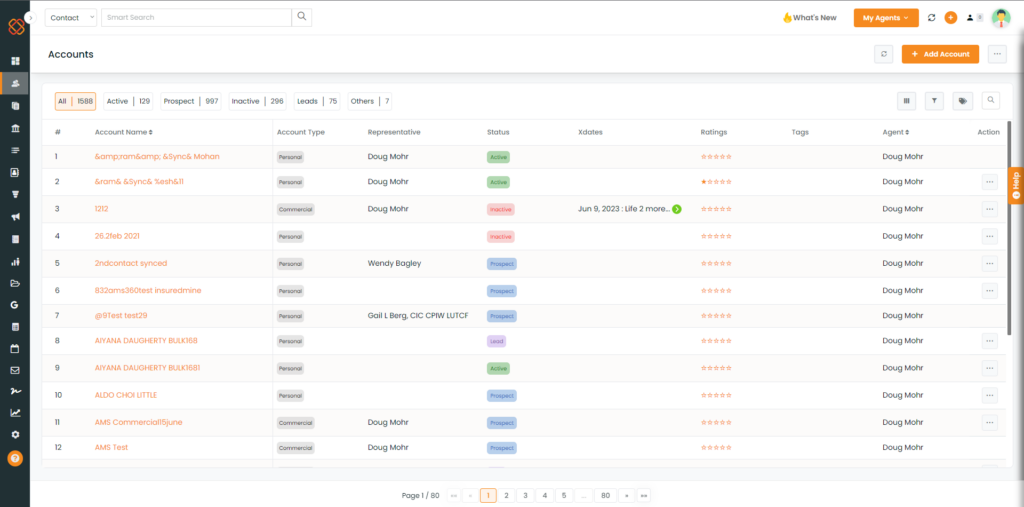The height and width of the screenshot is (507, 1024).
Task: Sort by the Account Name column
Action: click(x=123, y=132)
